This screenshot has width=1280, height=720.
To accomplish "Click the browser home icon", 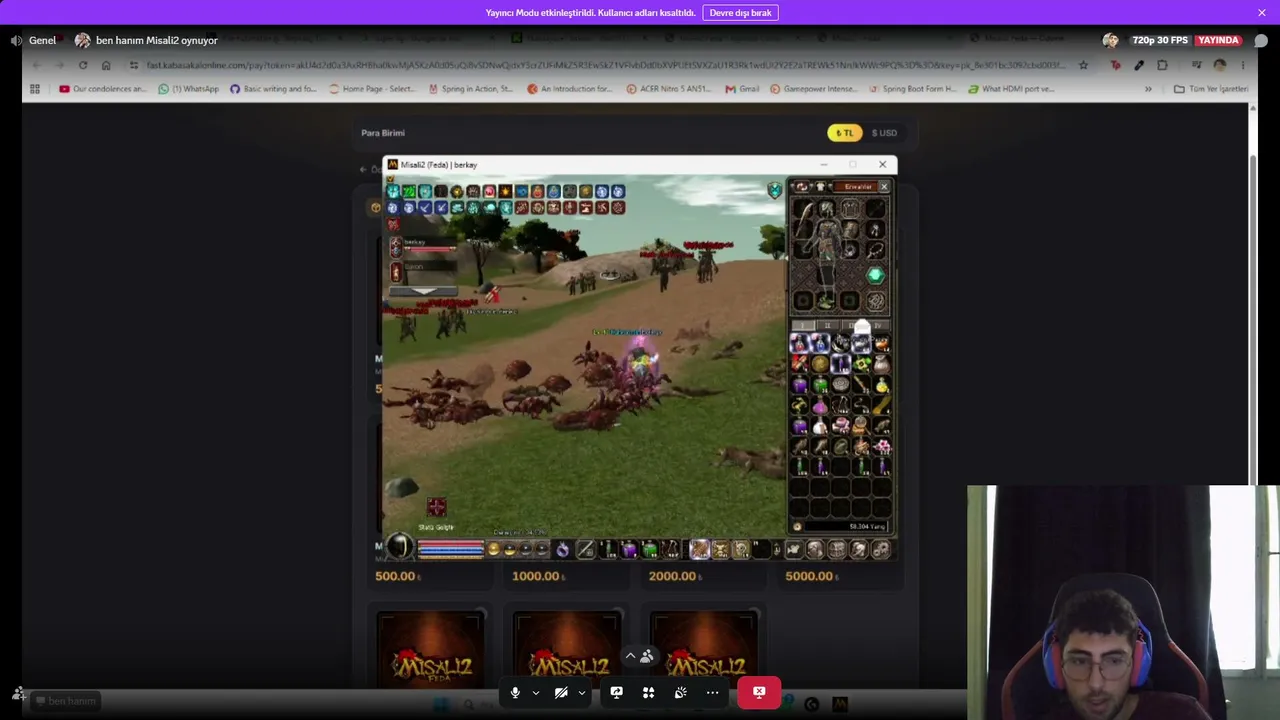I will (x=106, y=65).
